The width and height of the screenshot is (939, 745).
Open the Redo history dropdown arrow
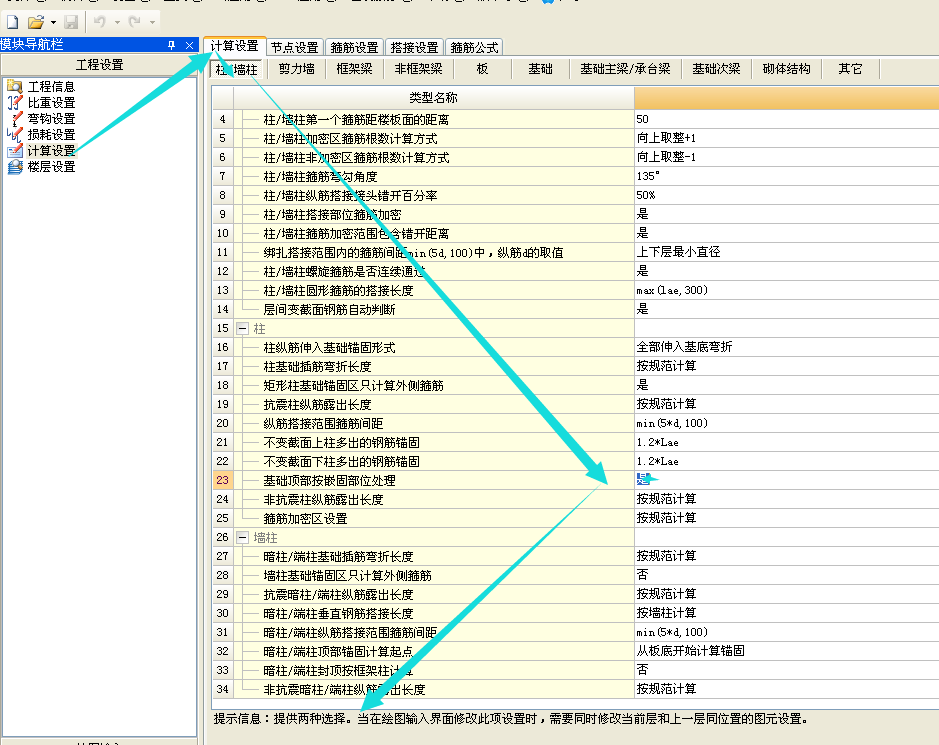click(x=153, y=22)
